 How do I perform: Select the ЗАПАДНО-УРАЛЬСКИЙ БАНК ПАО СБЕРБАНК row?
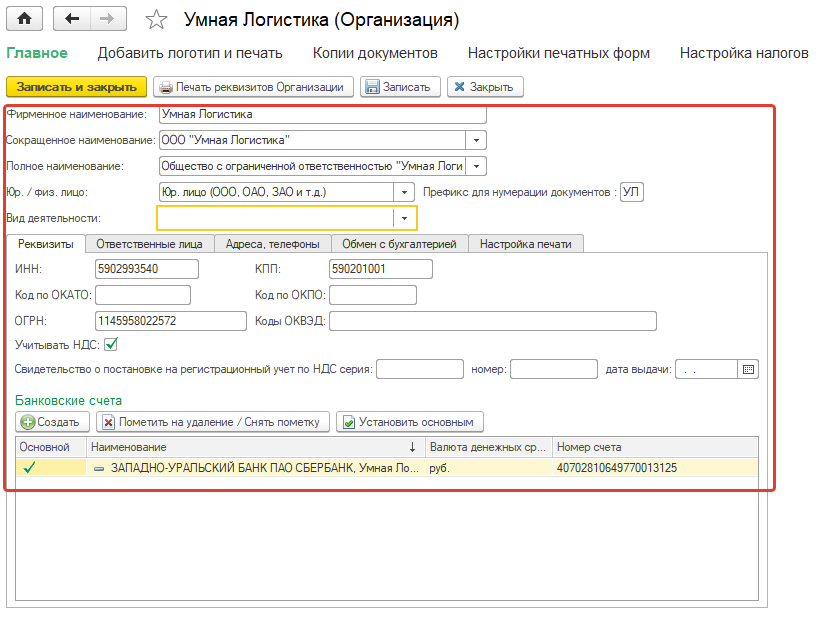[x=386, y=467]
